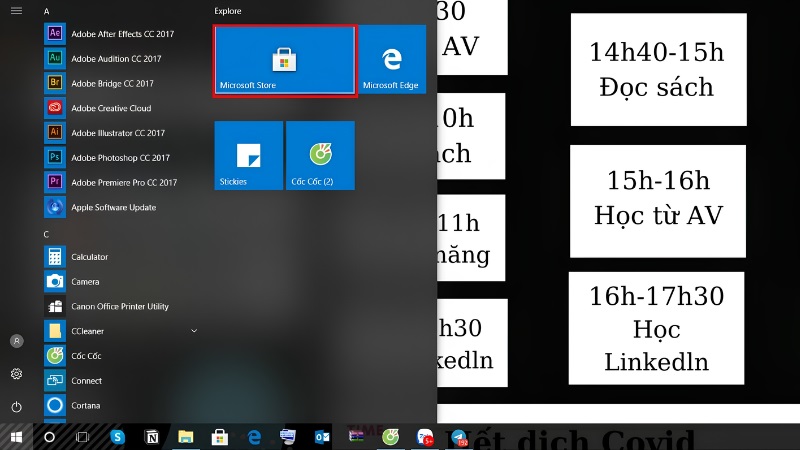Open Cortana from the app list
The image size is (800, 450).
(120, 406)
